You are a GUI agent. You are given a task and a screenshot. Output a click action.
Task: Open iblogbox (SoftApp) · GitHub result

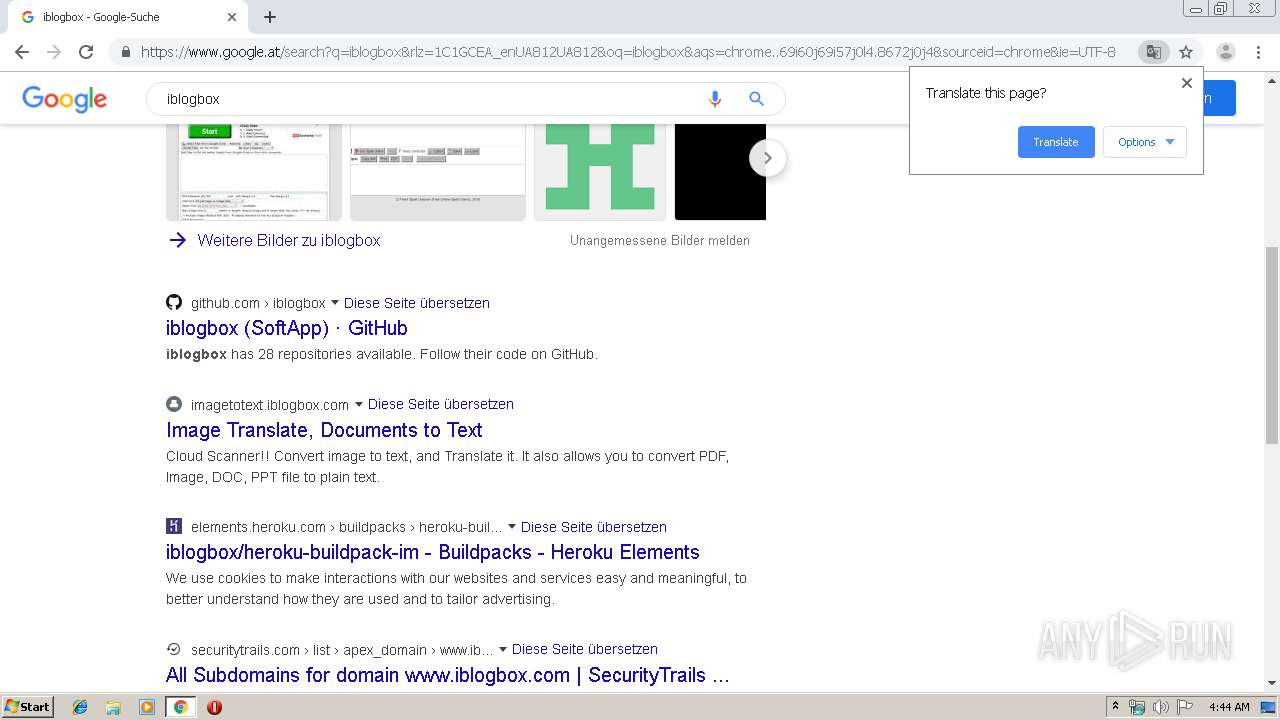click(287, 328)
